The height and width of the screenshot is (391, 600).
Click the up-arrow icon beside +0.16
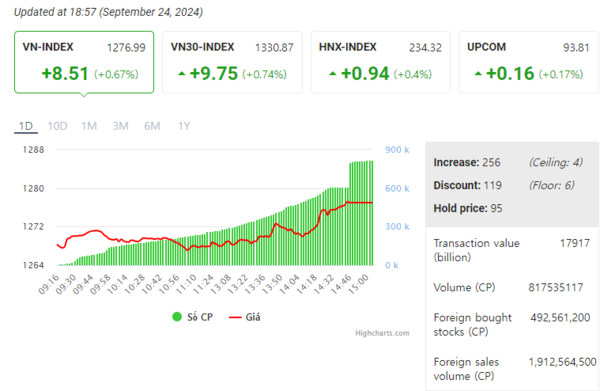(478, 73)
